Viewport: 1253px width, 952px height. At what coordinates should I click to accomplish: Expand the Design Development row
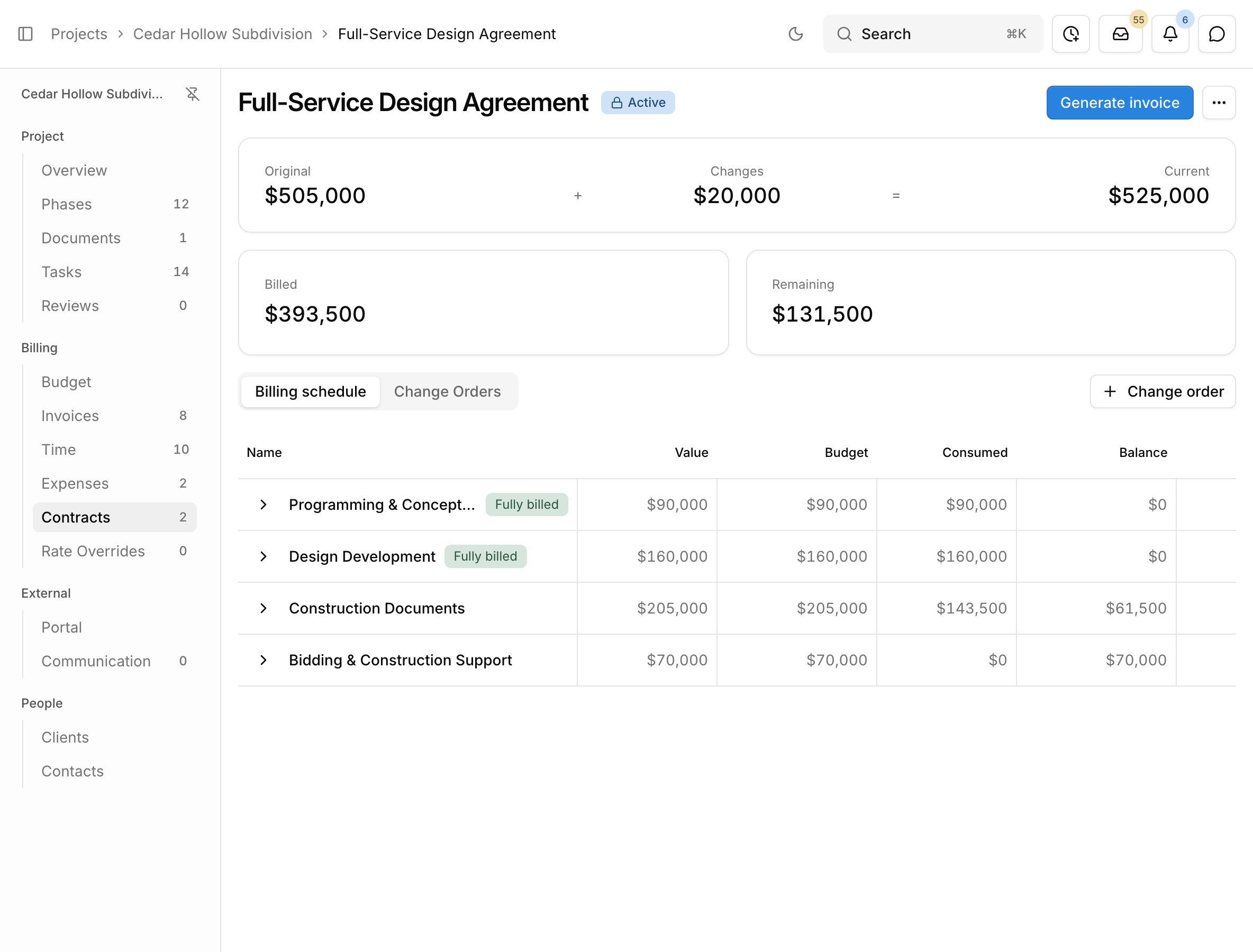263,556
